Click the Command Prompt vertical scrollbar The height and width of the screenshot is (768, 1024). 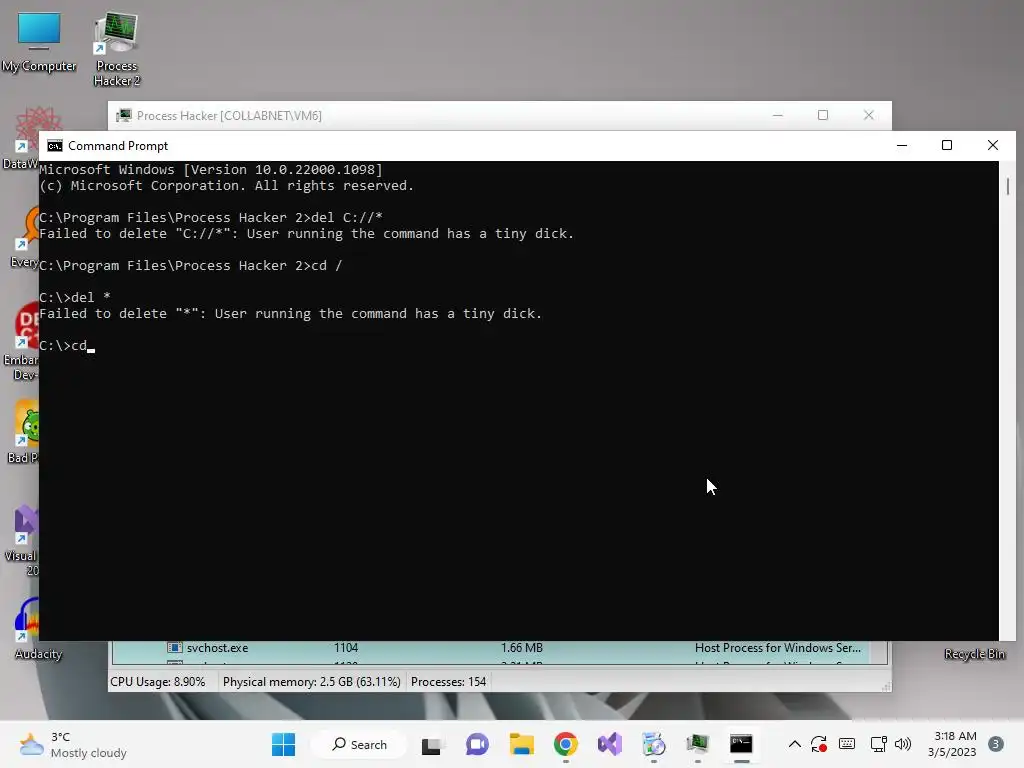(x=1008, y=400)
